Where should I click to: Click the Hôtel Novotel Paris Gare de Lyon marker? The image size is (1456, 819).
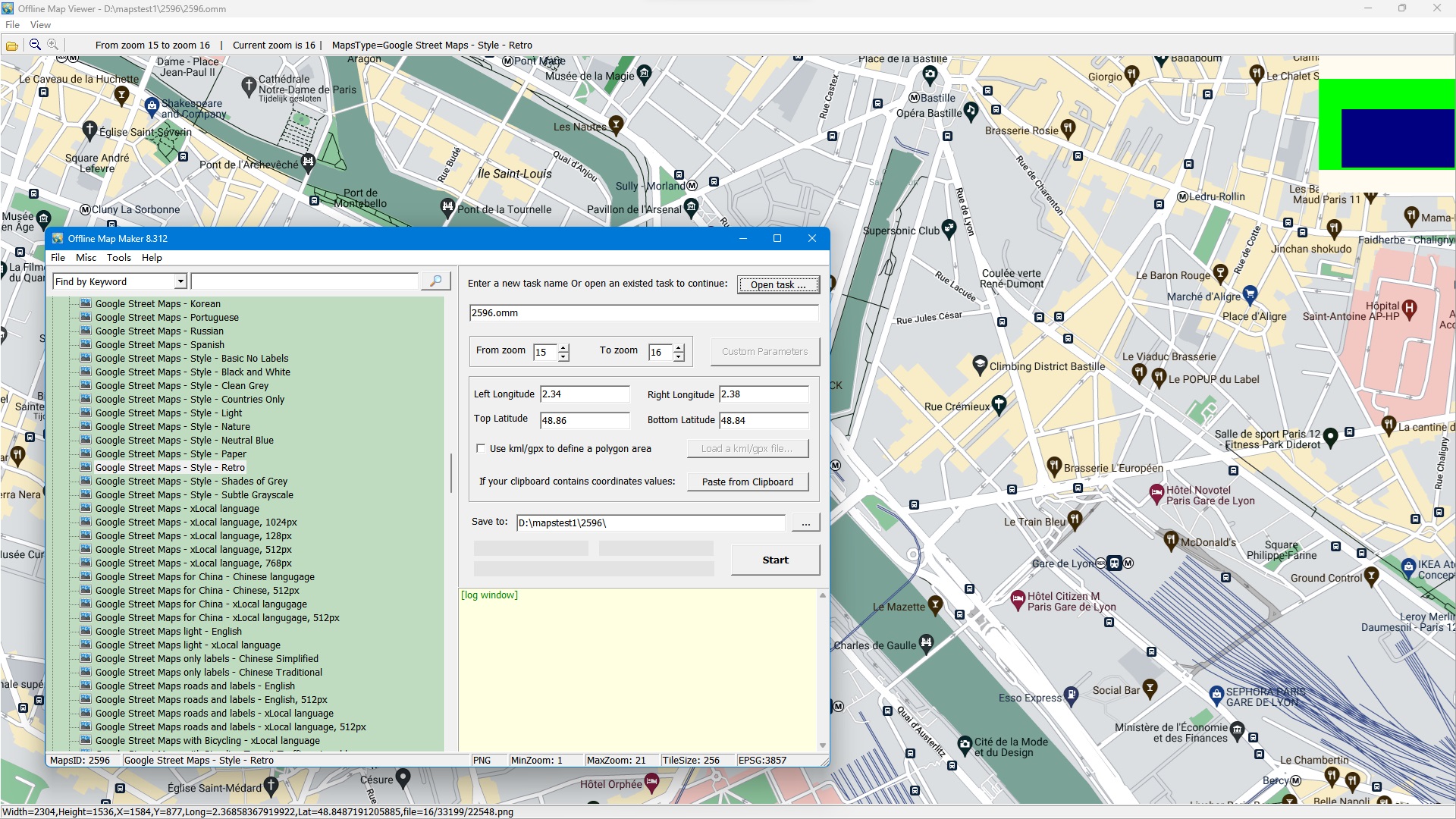click(x=1156, y=494)
